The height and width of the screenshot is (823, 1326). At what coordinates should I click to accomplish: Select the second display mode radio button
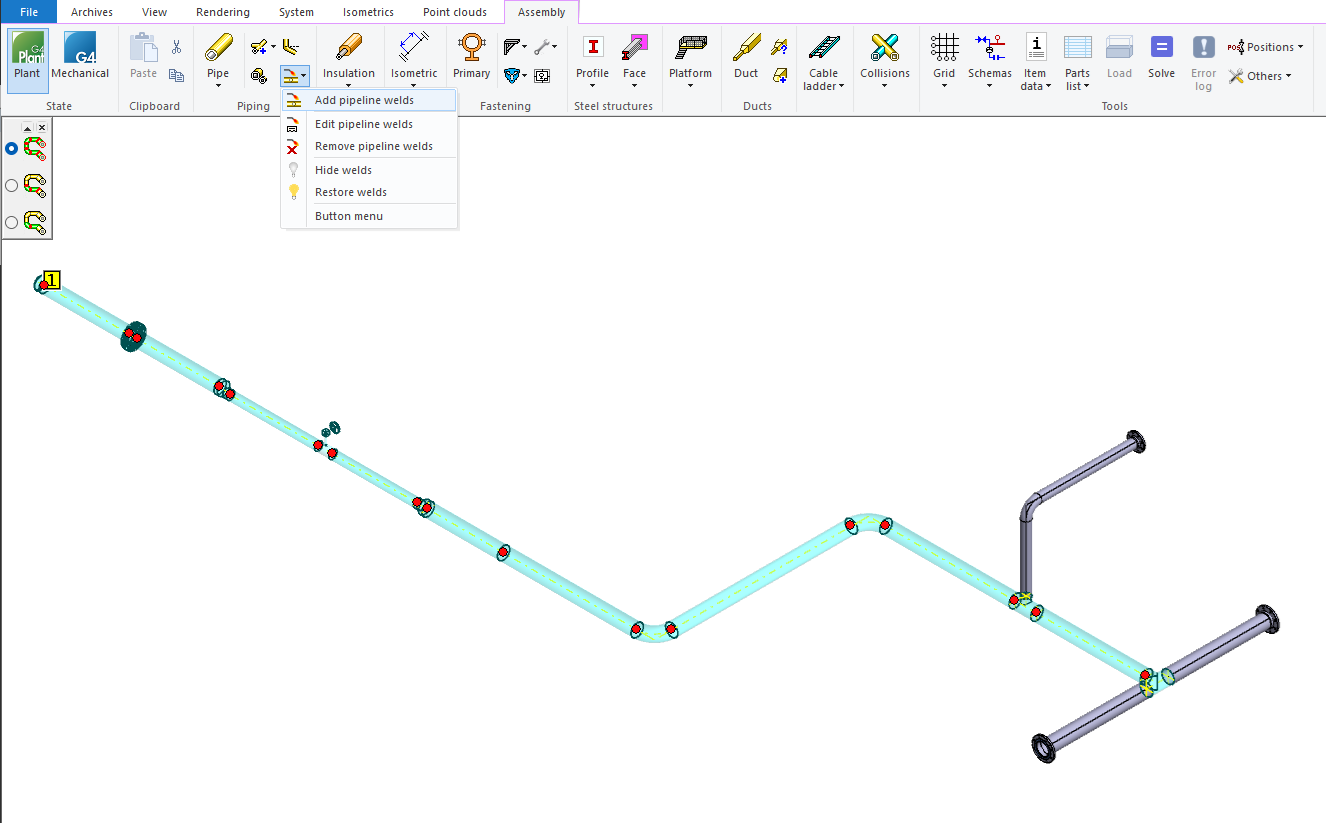tap(12, 185)
